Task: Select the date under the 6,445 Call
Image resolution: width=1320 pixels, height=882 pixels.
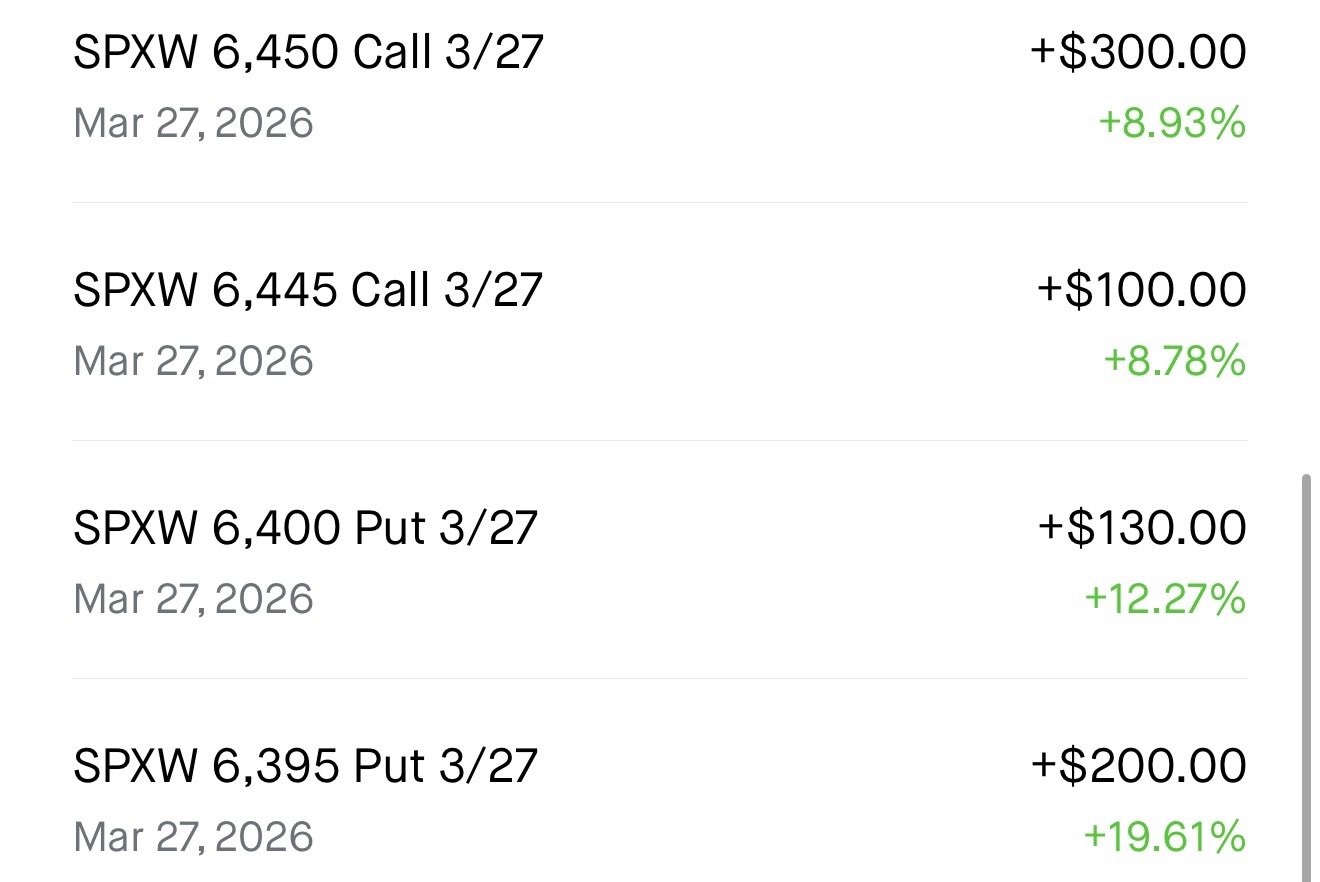Action: (x=193, y=361)
